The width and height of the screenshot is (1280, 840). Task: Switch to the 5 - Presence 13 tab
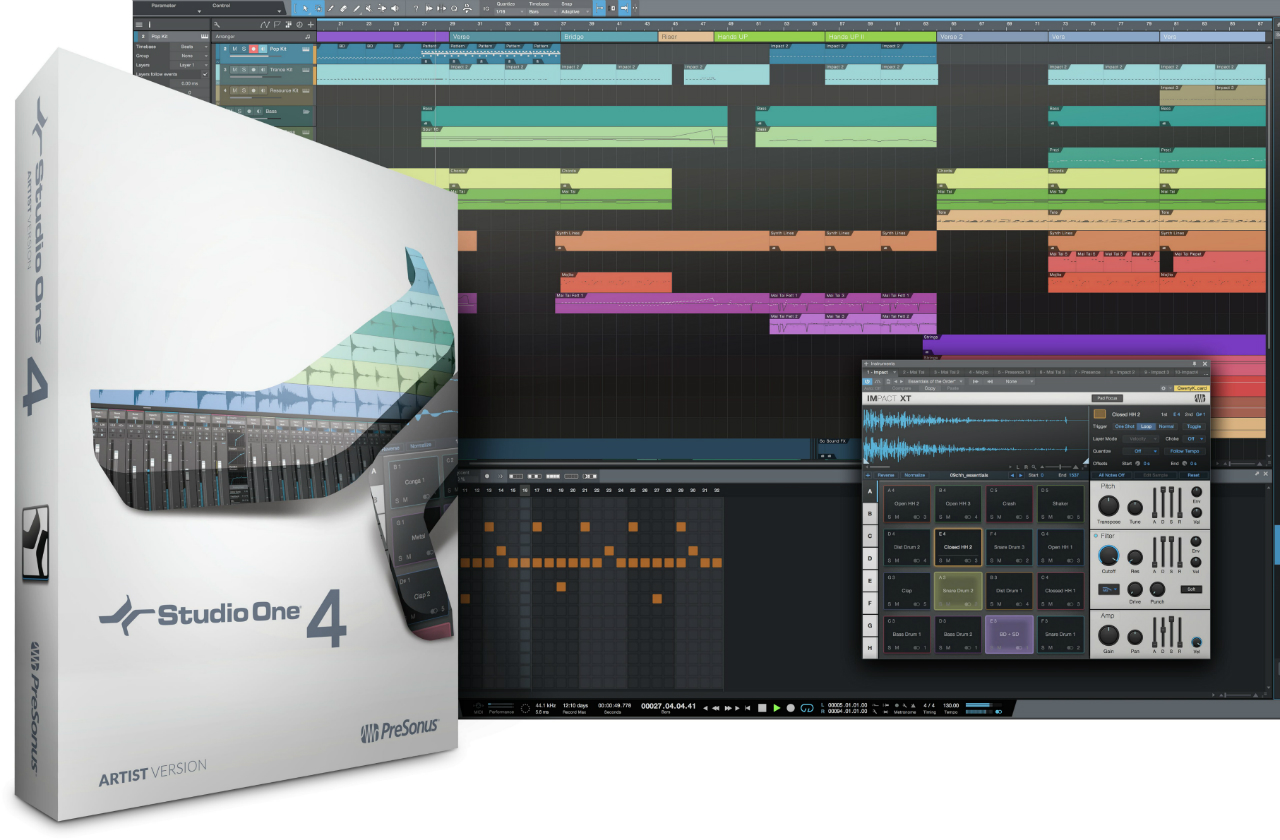point(1014,372)
